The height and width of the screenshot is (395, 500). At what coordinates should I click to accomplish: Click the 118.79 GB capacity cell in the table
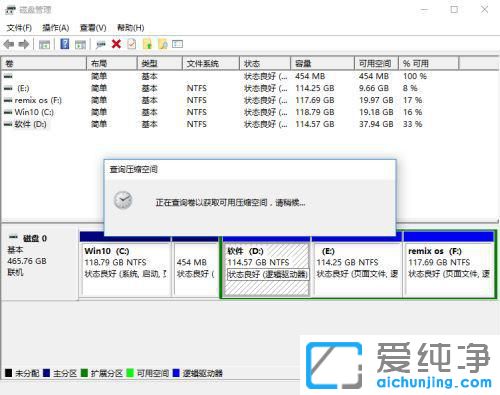tap(315, 112)
